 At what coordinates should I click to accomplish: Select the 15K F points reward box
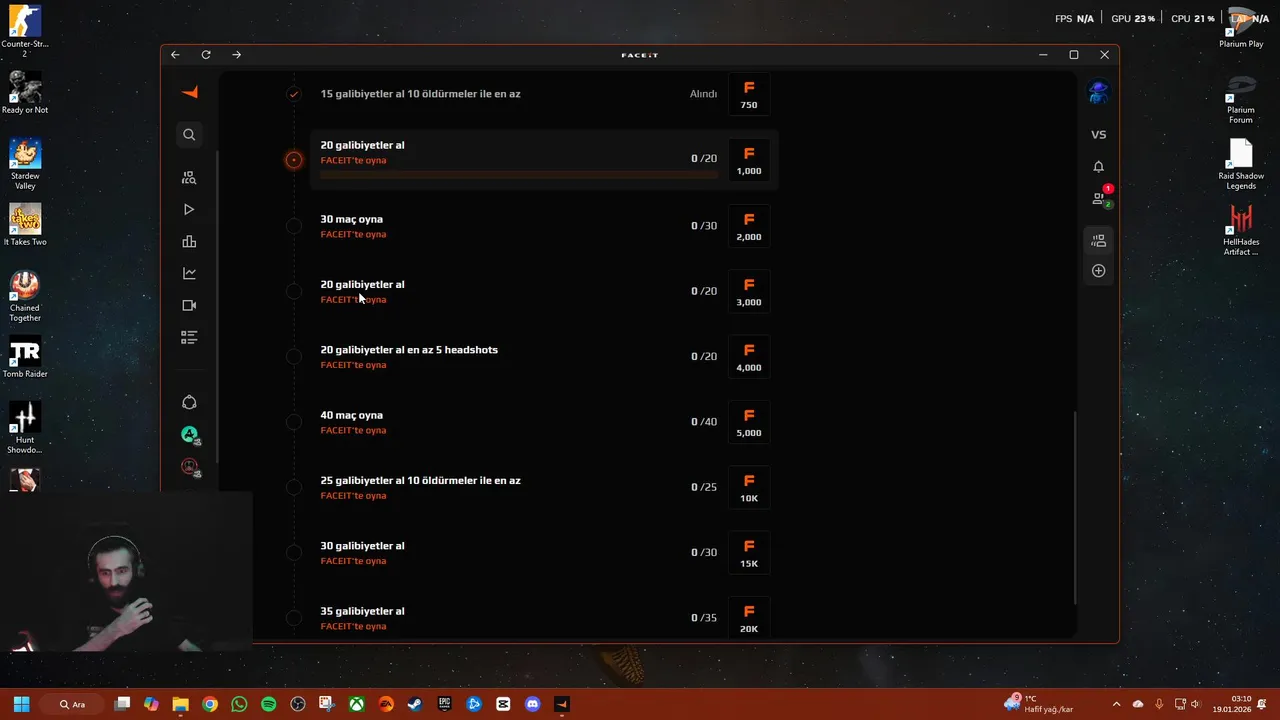pyautogui.click(x=749, y=553)
